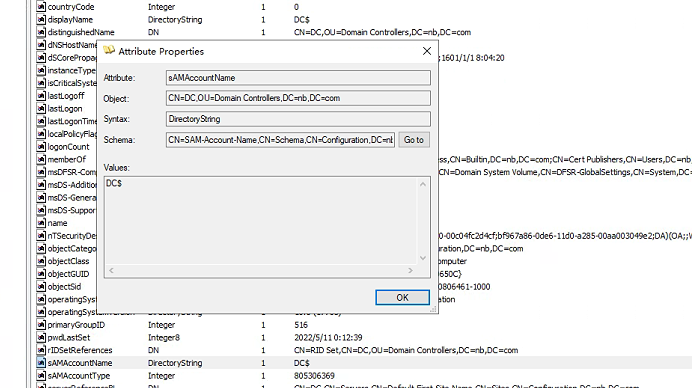
Task: Select the primaryGroupID attribute name
Action: (x=76, y=325)
